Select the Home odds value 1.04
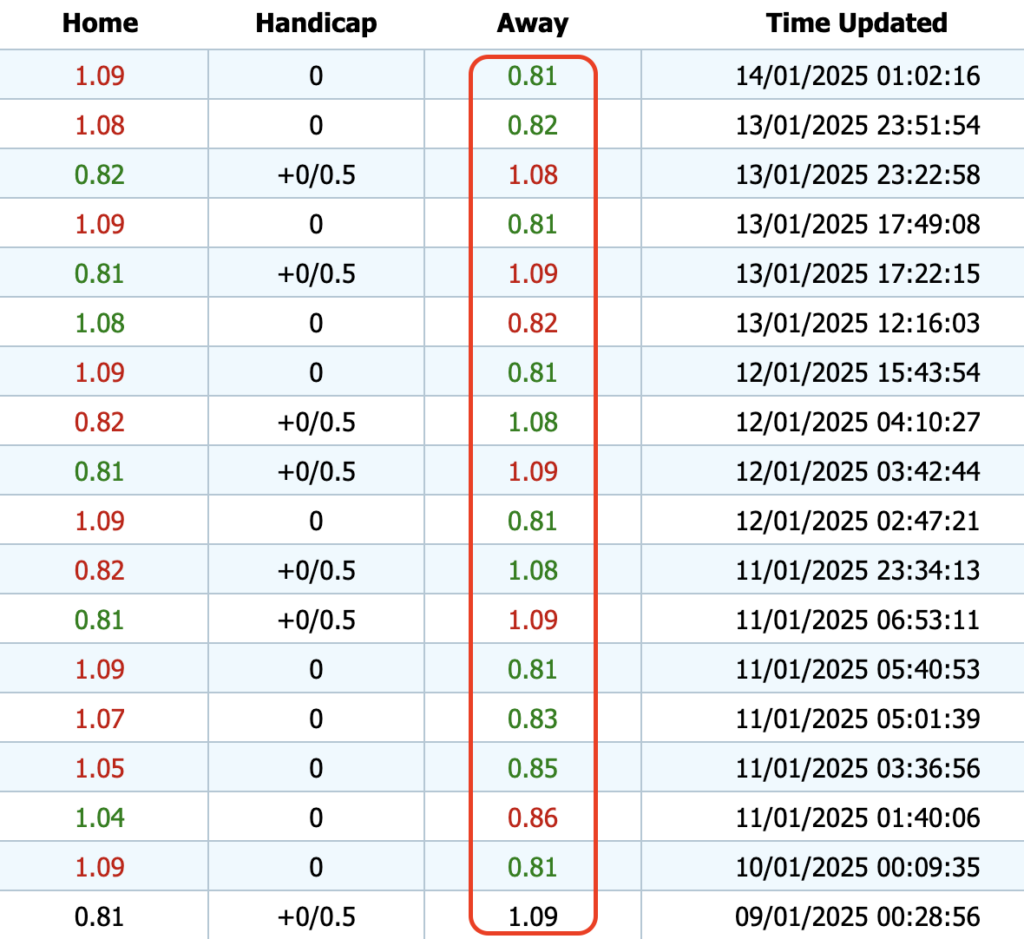1024x939 pixels. coord(102,817)
